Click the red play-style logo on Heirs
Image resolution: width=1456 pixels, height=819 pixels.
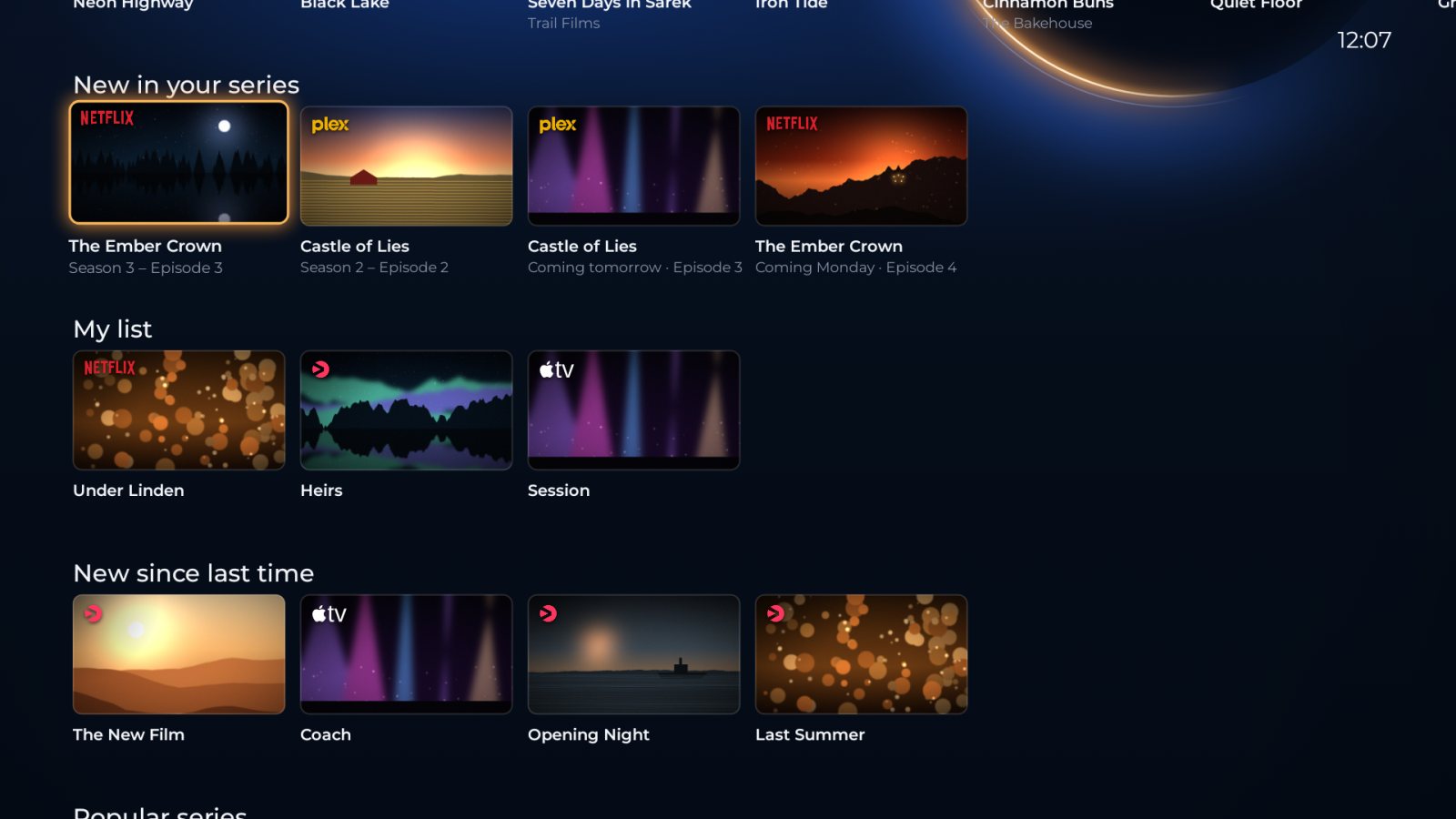pos(320,369)
